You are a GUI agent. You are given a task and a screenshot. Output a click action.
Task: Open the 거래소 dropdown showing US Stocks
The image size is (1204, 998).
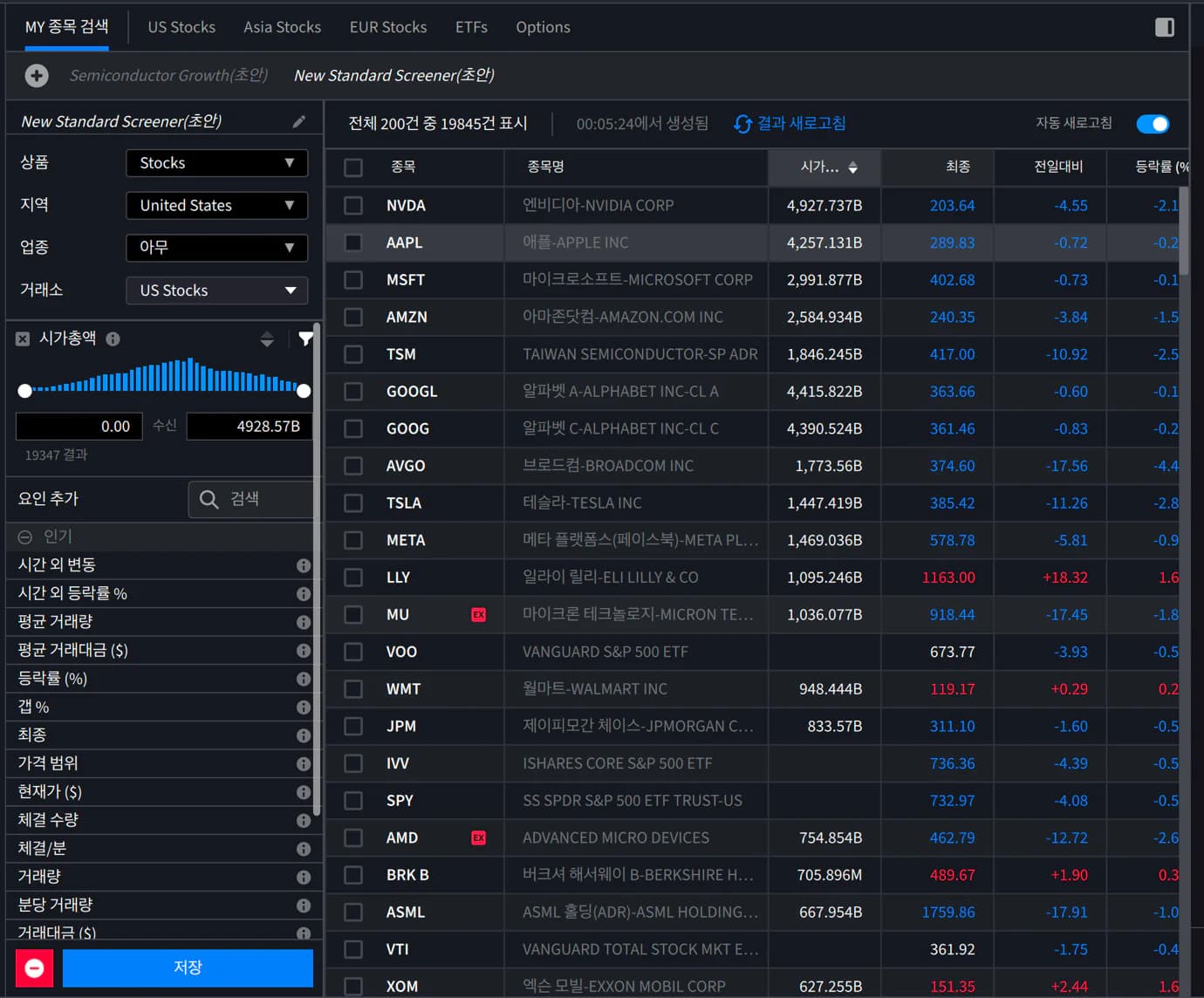tap(217, 291)
